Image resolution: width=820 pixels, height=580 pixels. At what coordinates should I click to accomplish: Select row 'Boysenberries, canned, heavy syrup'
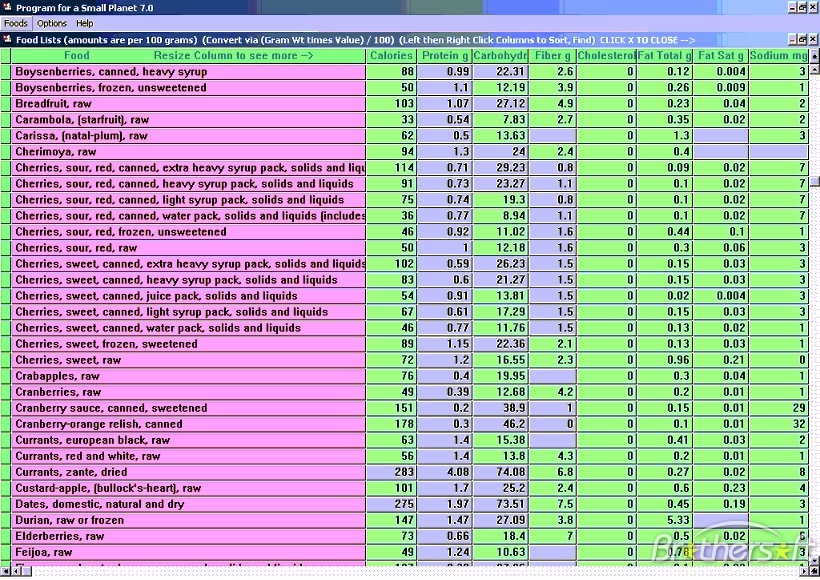tap(188, 72)
